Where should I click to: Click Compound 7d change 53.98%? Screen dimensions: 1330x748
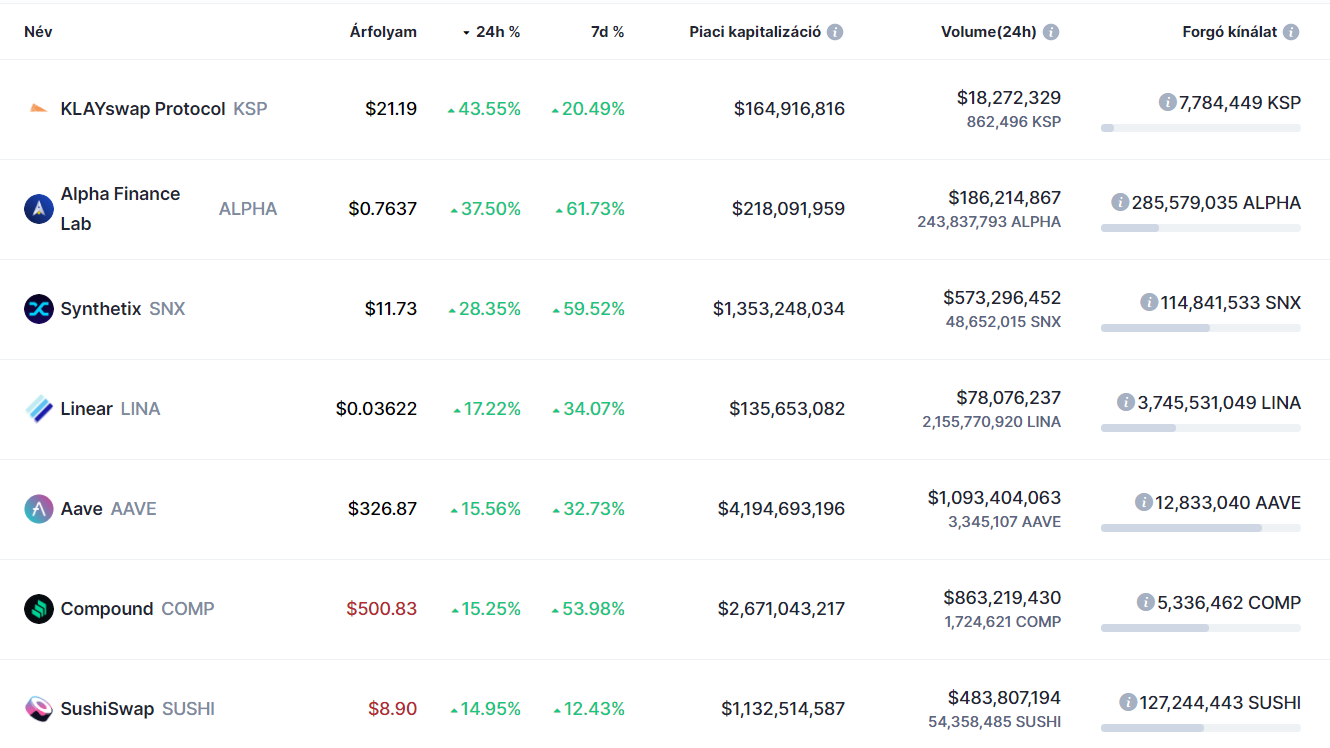click(588, 609)
